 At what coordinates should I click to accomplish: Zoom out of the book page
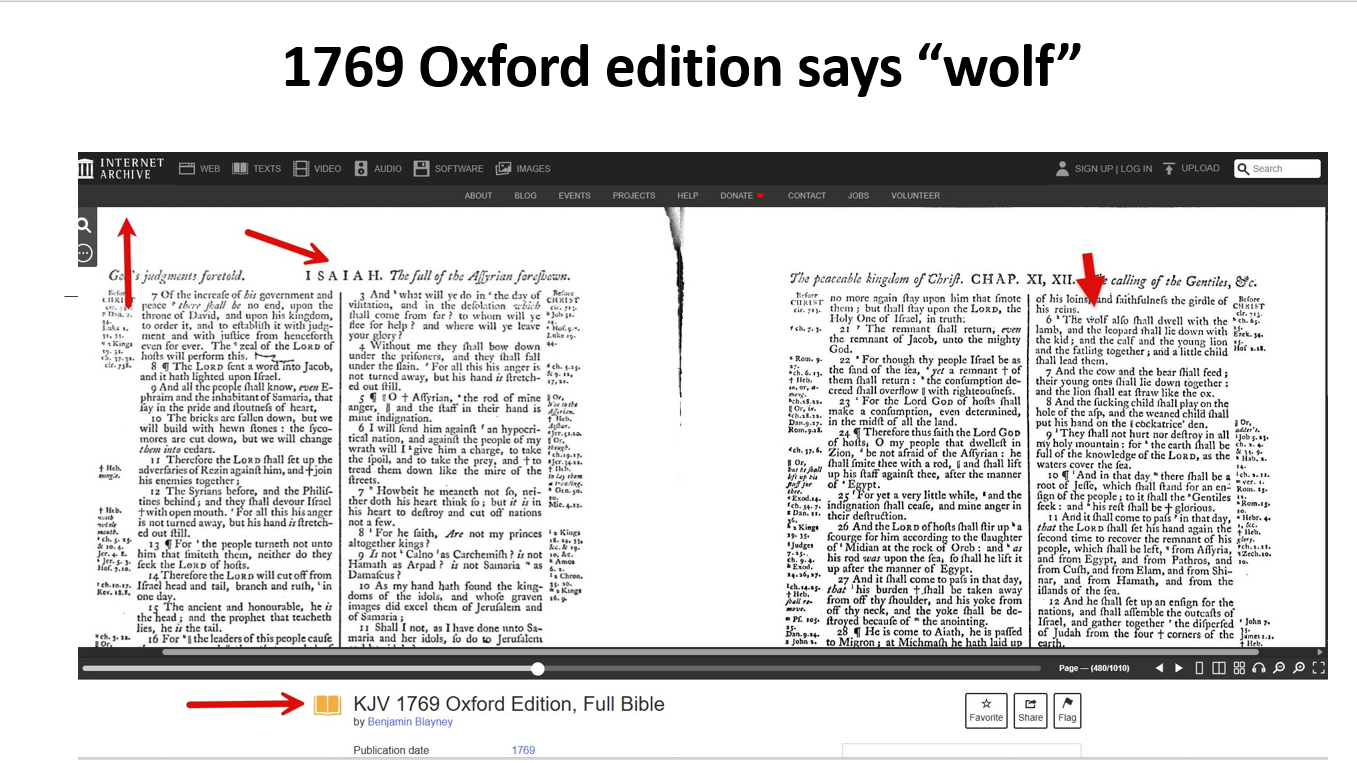tap(1279, 668)
